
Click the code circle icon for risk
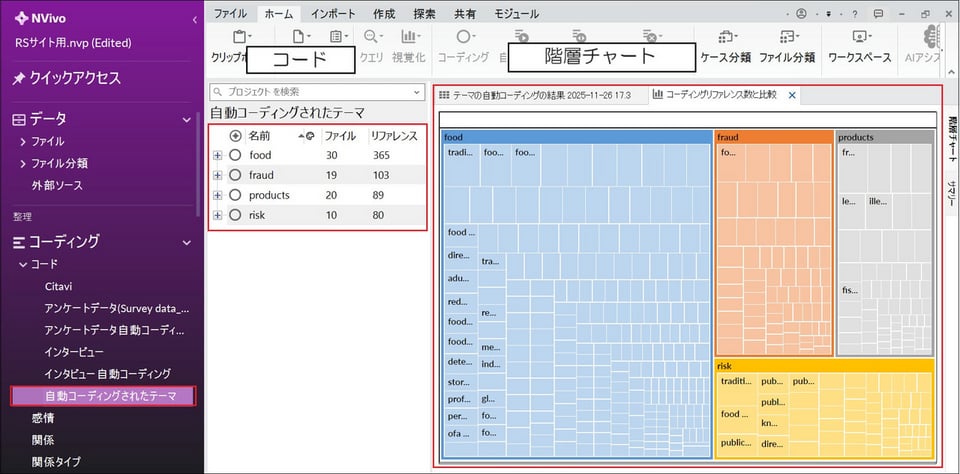point(235,215)
